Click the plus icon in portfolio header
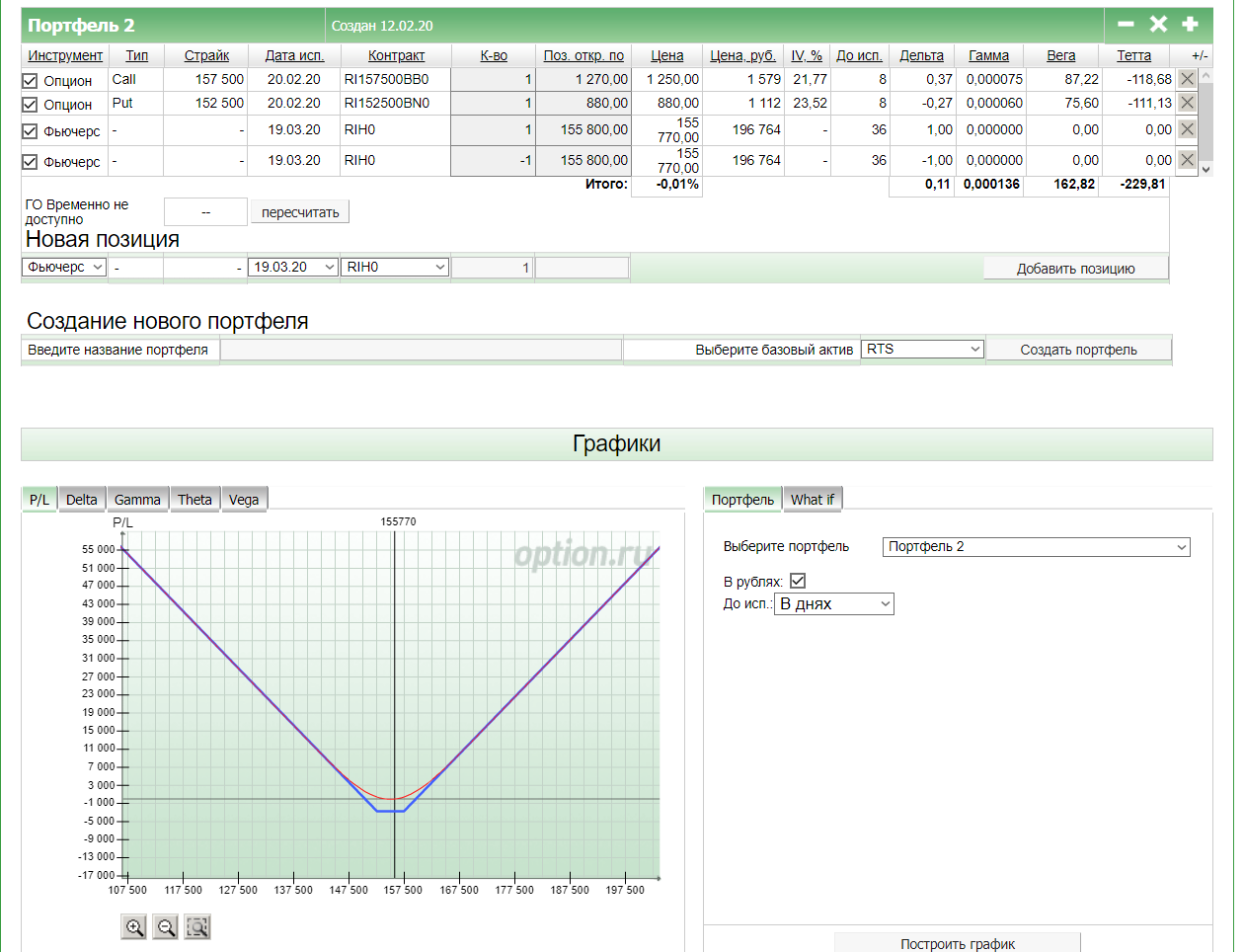 [x=1190, y=24]
